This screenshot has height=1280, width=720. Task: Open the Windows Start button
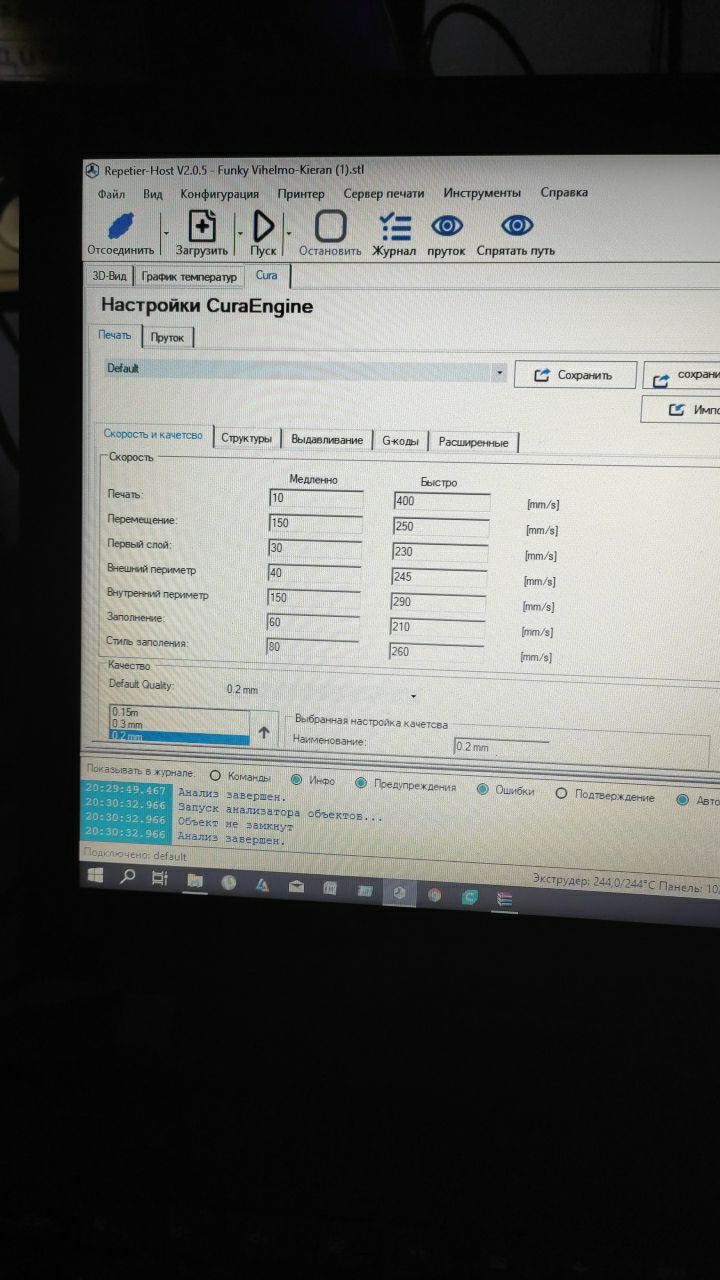click(97, 877)
